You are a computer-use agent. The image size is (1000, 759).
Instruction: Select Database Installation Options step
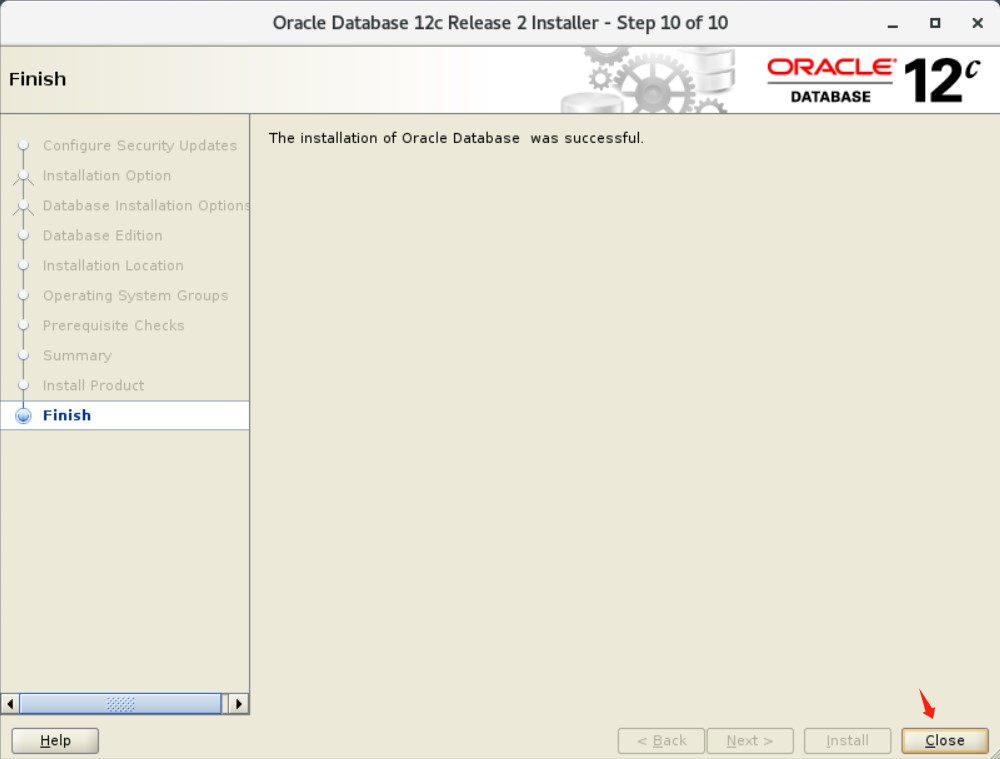point(146,205)
